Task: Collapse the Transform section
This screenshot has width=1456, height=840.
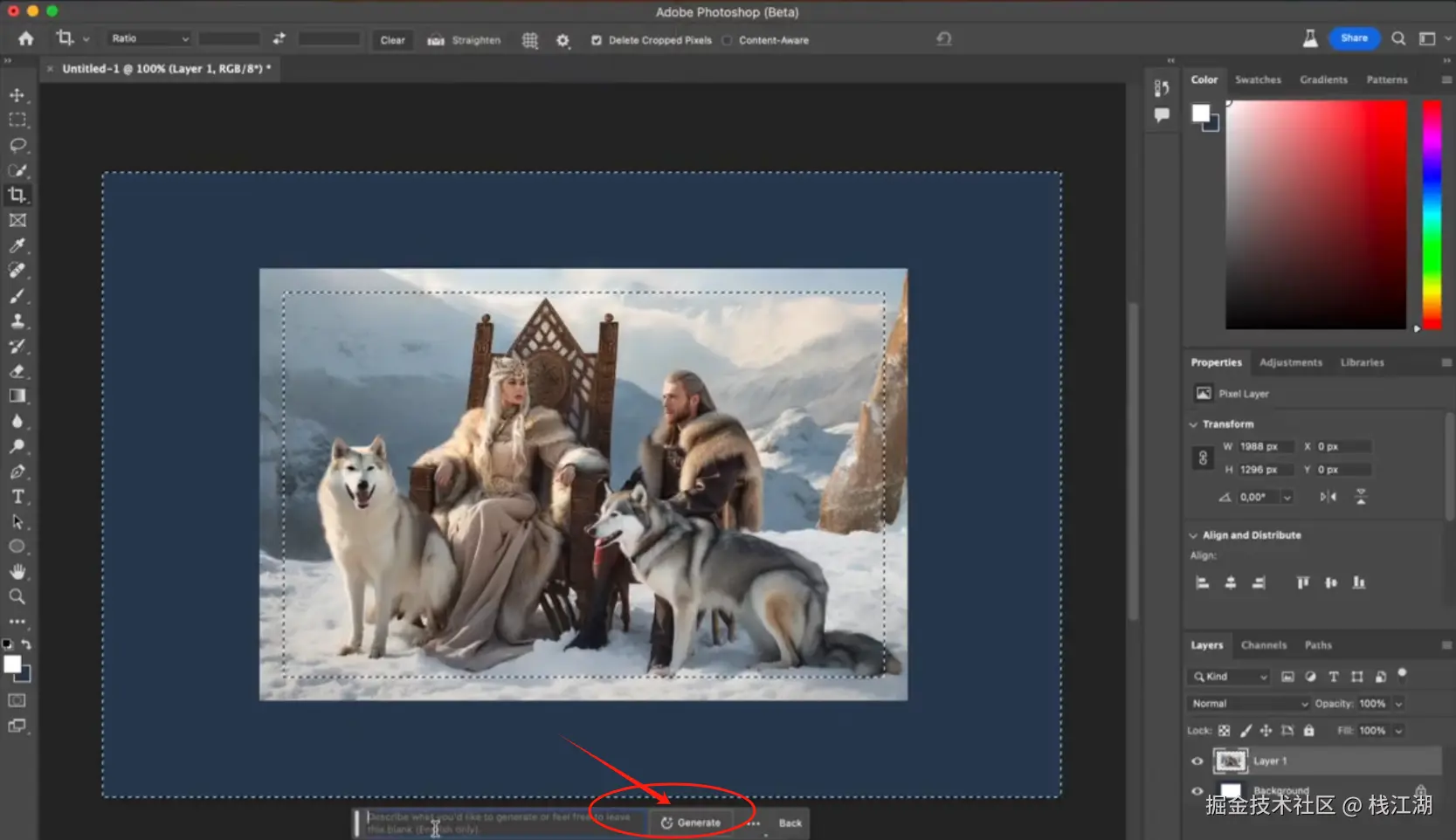Action: [1193, 424]
